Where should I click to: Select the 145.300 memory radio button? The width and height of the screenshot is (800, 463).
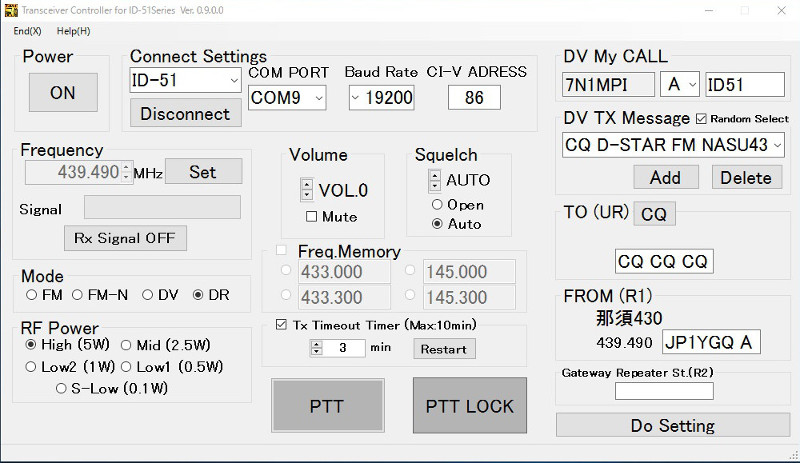tap(410, 294)
